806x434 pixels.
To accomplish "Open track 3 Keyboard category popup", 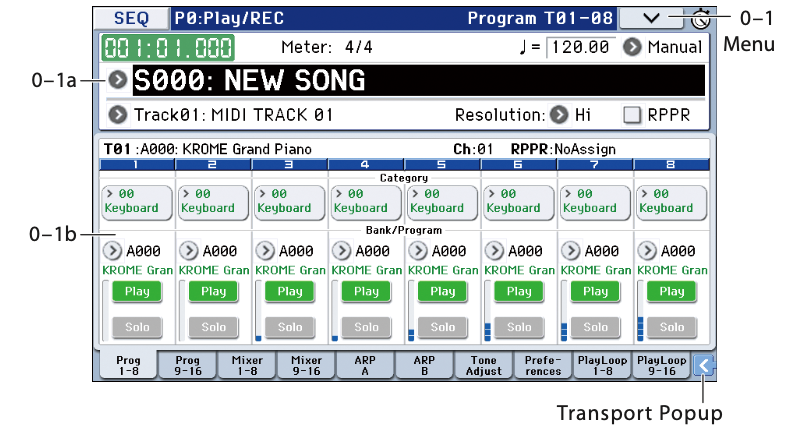I will [289, 203].
